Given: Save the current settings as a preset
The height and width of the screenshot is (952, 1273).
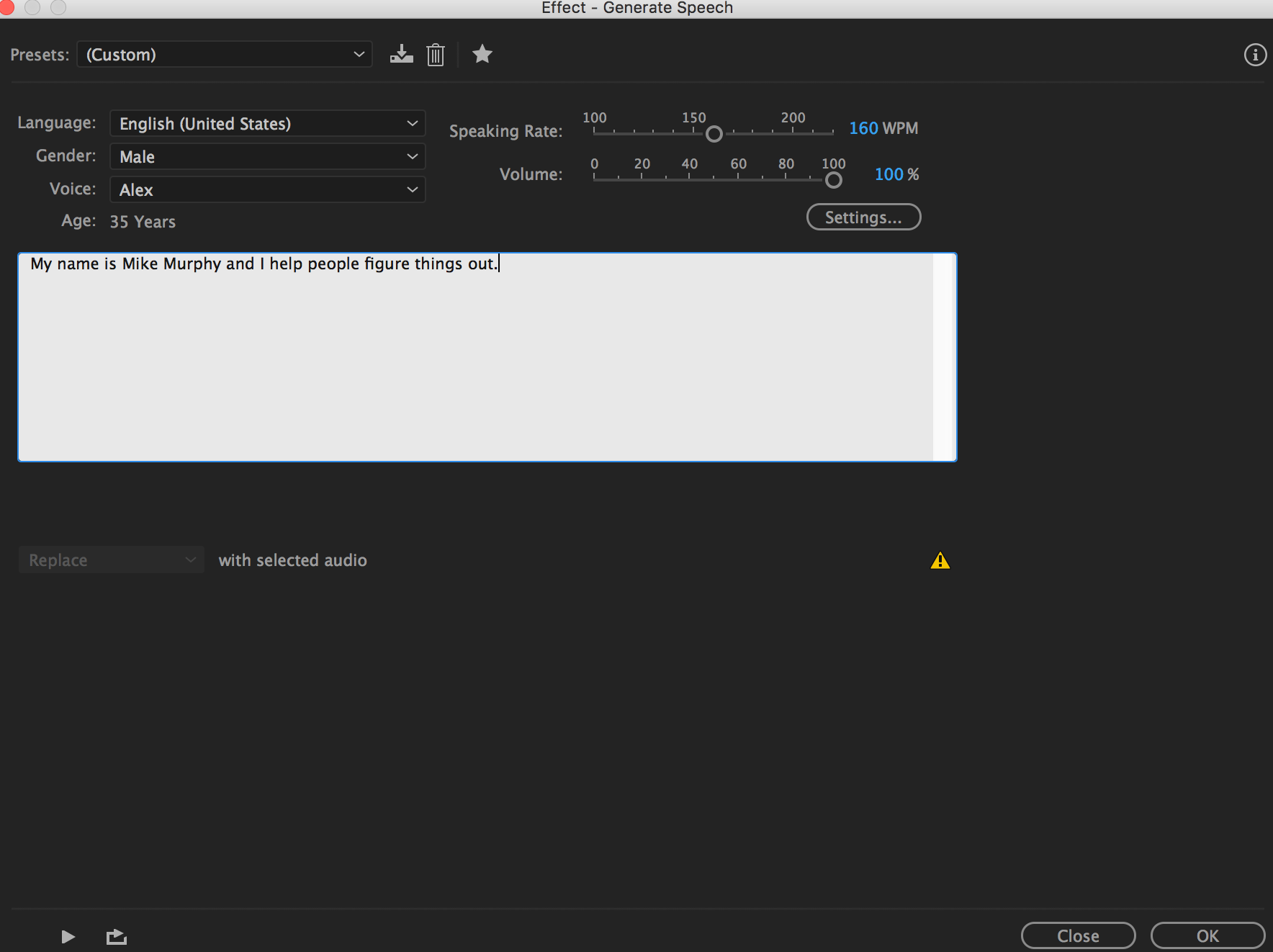Looking at the screenshot, I should 401,54.
